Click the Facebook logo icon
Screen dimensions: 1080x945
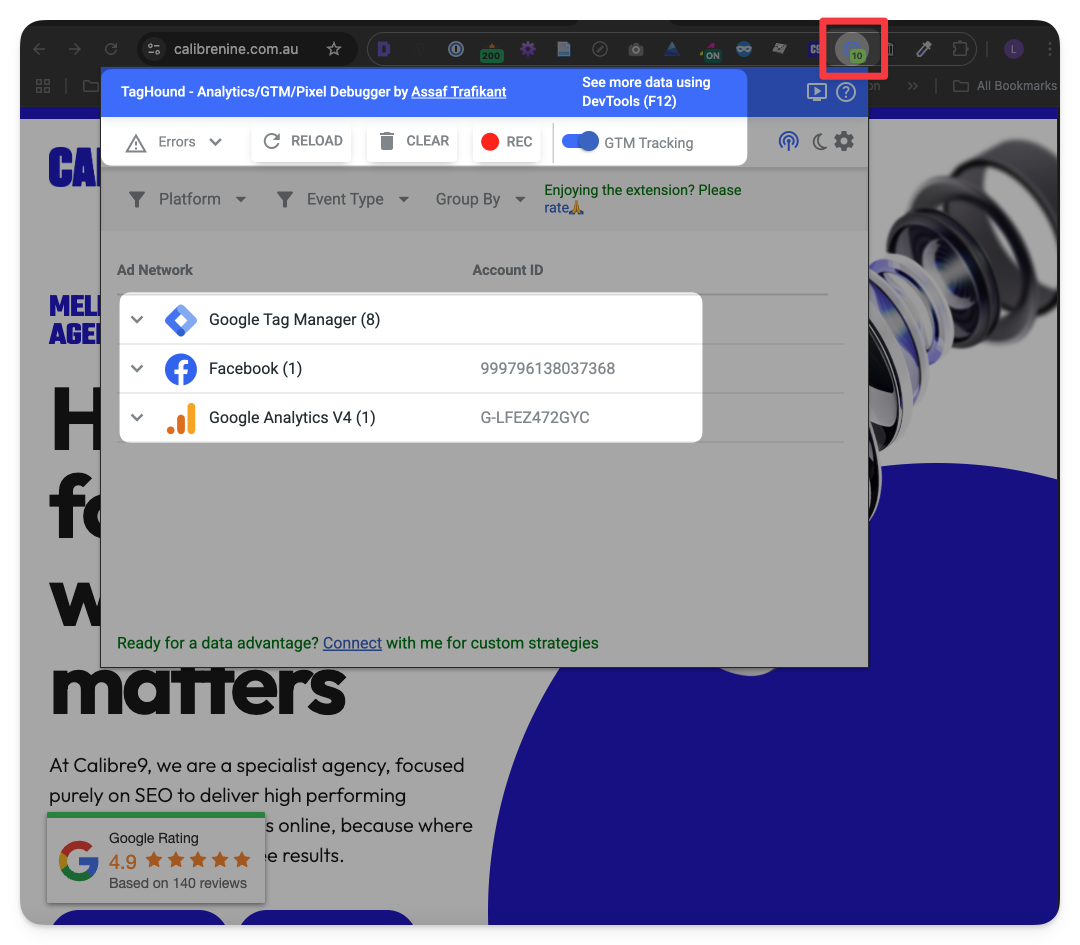(x=181, y=369)
